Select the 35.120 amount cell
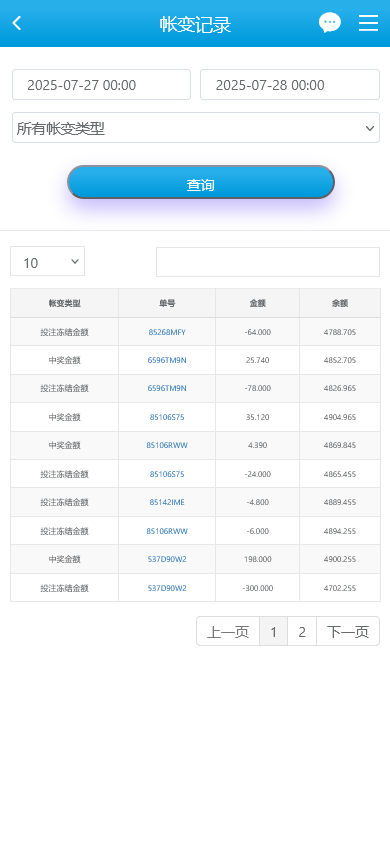Screen dimensions: 390x844 click(x=258, y=417)
